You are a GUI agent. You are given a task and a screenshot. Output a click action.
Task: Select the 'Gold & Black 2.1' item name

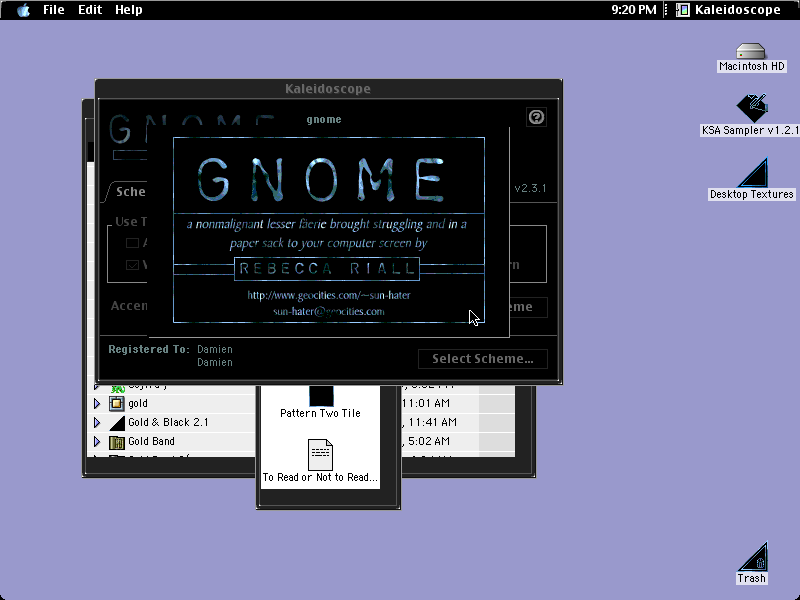[168, 422]
